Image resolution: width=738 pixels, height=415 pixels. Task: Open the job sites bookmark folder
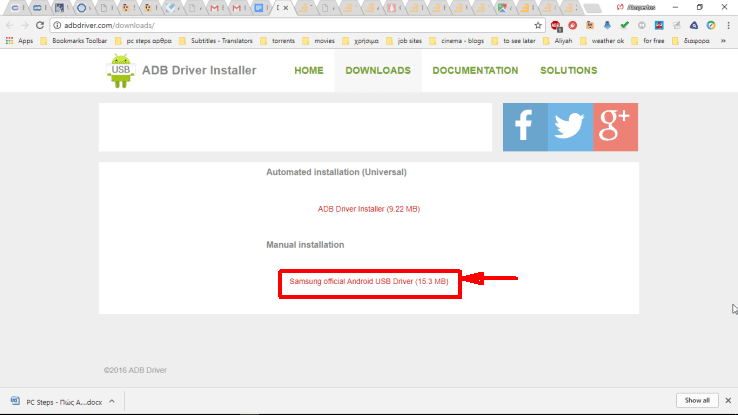point(404,41)
